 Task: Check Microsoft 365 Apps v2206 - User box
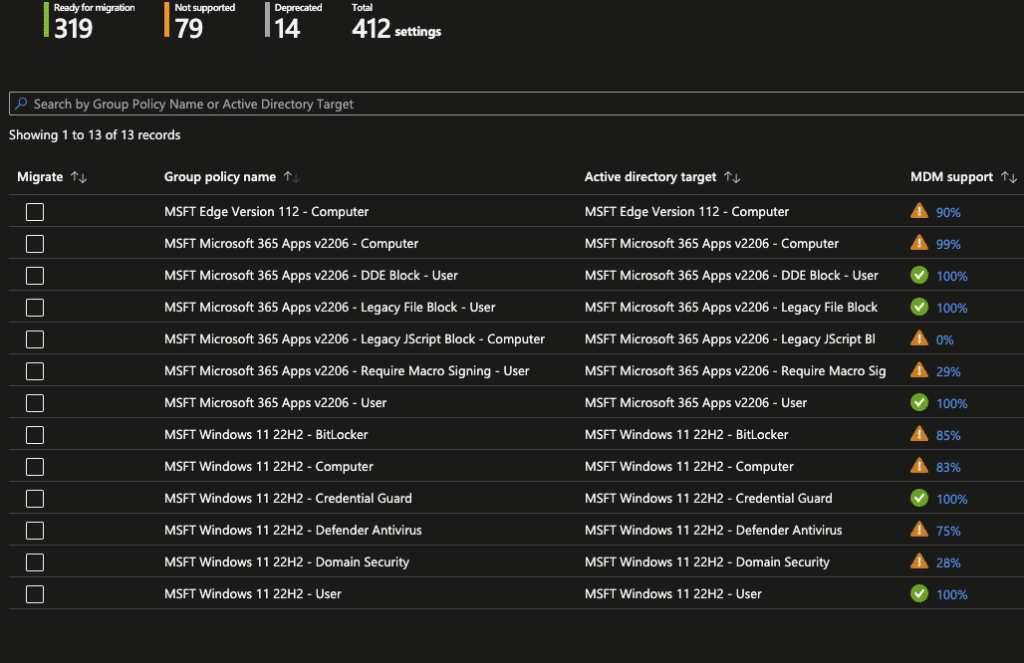(35, 403)
